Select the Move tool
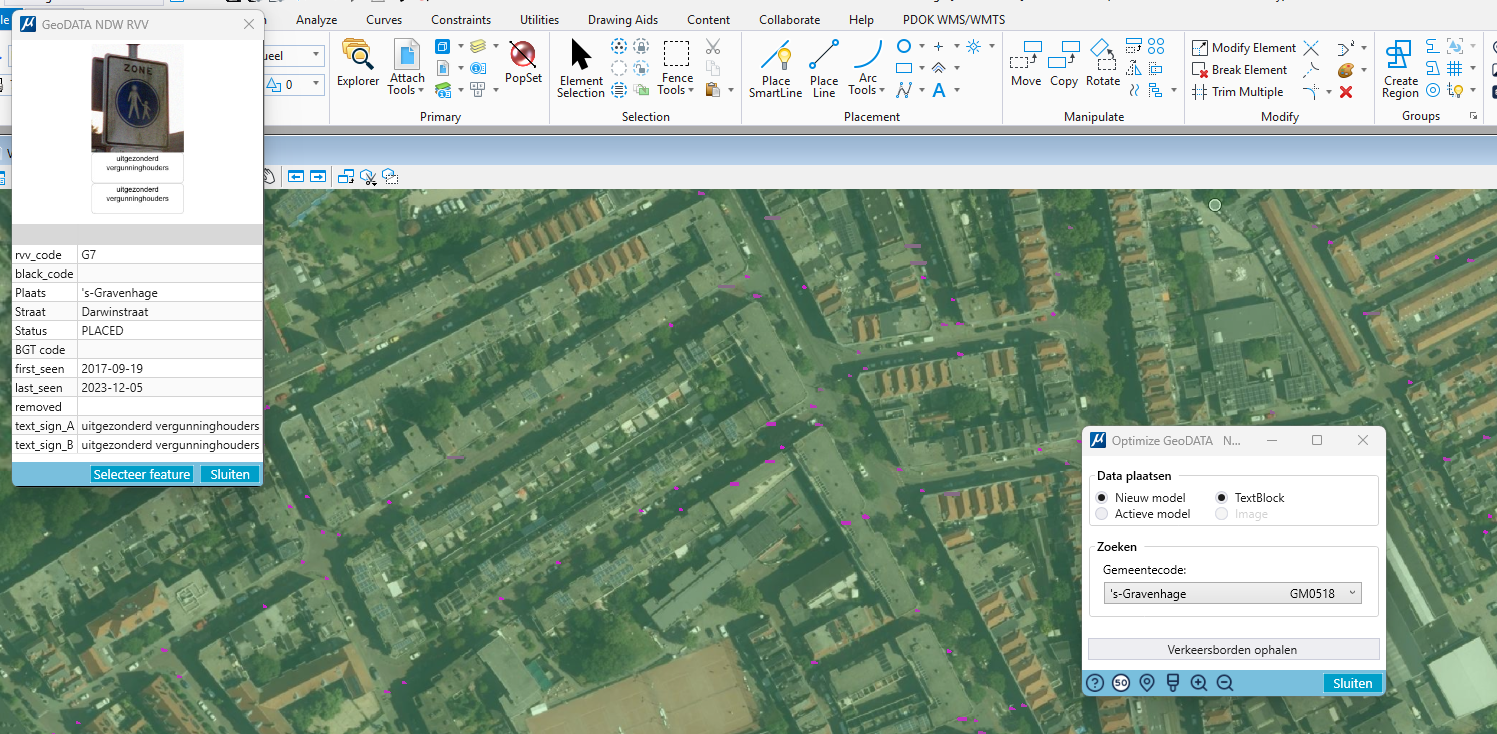 click(1026, 63)
